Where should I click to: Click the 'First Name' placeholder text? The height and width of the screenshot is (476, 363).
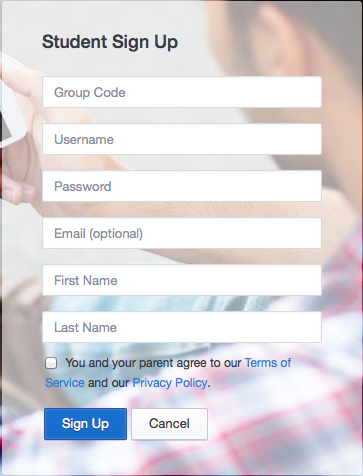pos(86,280)
